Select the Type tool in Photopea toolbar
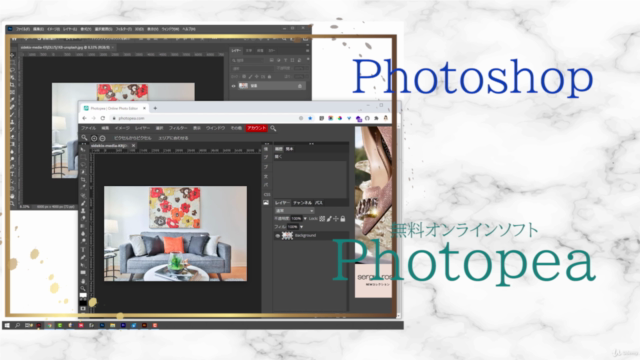Screen dimensions: 640x360 click(83, 250)
